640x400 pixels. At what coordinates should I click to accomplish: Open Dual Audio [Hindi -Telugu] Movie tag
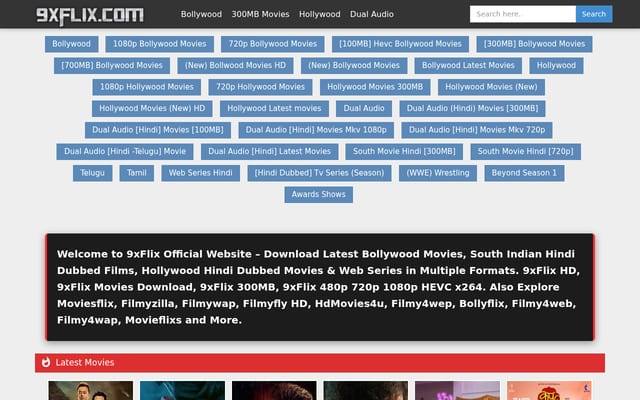[x=125, y=152]
